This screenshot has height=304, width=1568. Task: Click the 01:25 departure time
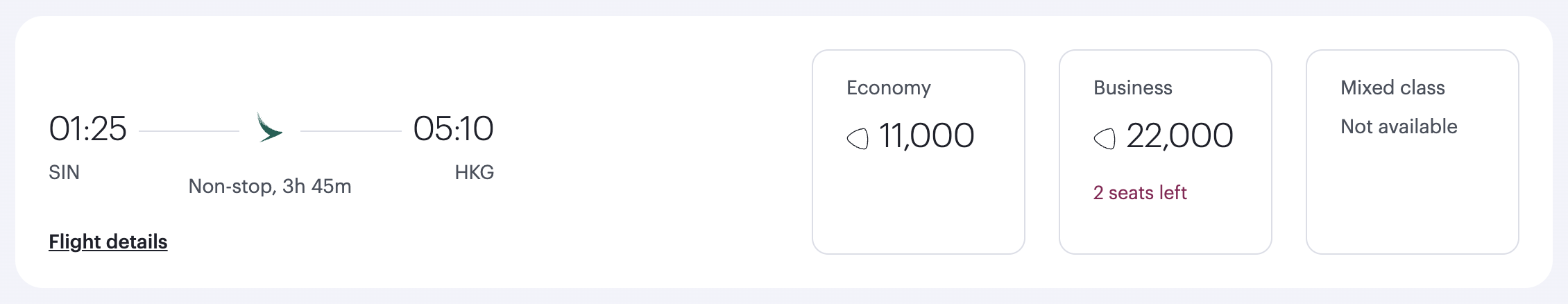(87, 129)
